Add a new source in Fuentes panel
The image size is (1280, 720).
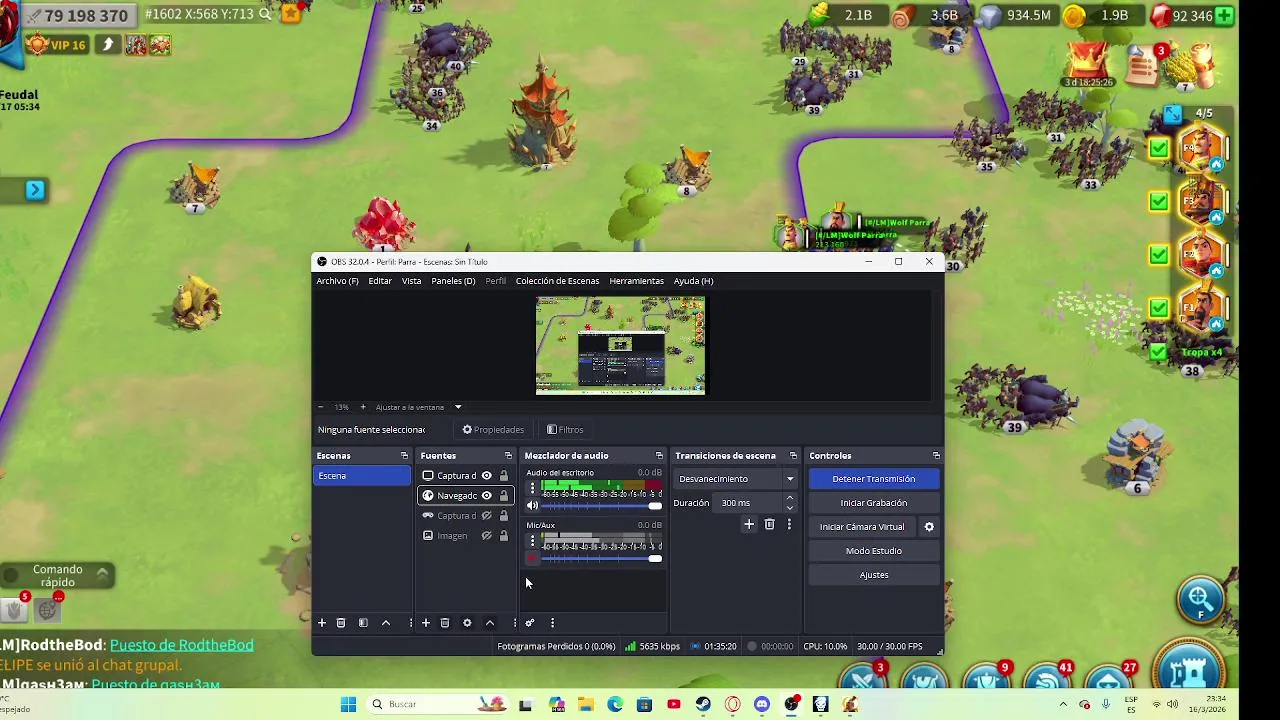coord(426,623)
